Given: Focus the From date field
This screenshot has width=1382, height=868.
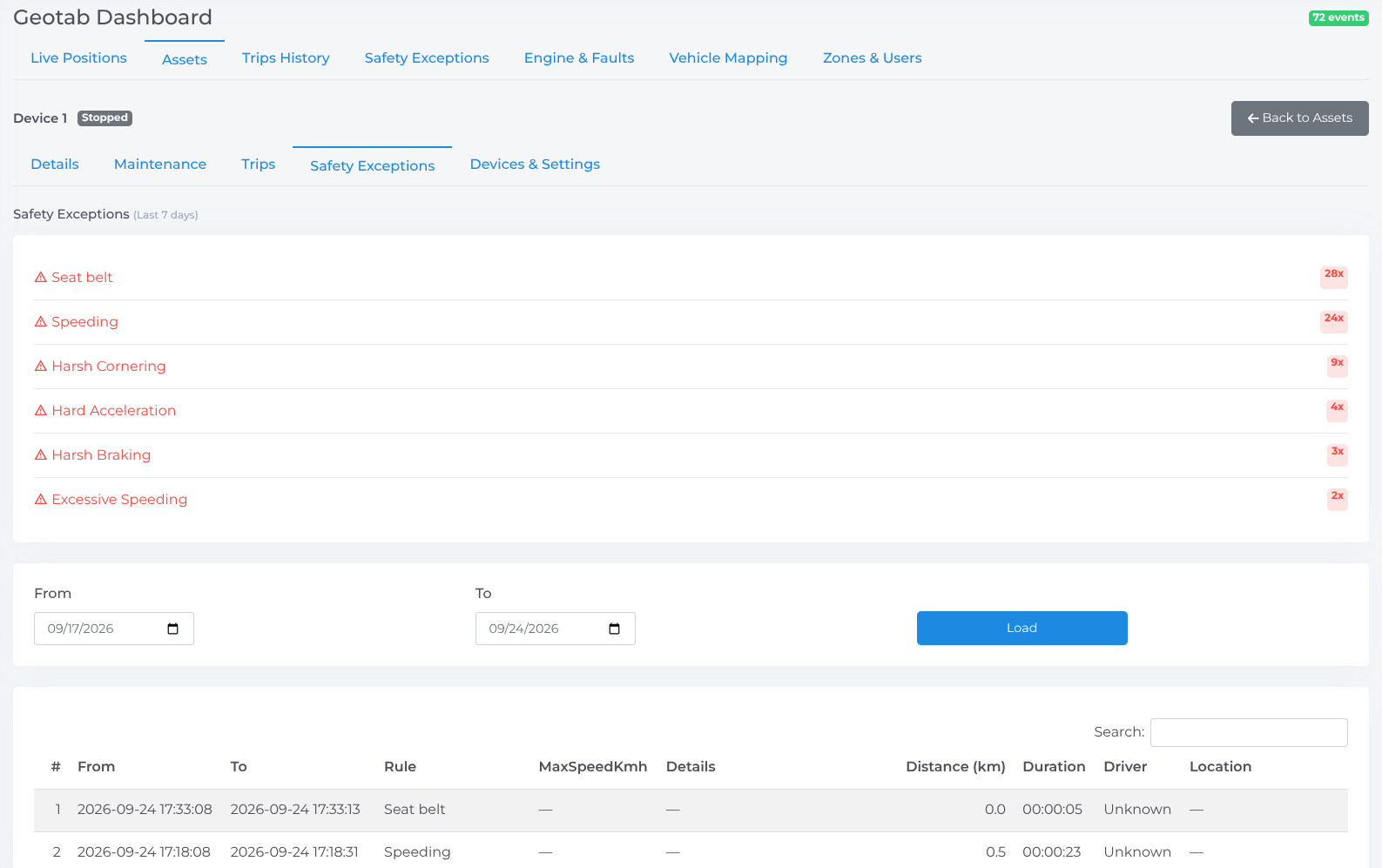Looking at the screenshot, I should [114, 629].
